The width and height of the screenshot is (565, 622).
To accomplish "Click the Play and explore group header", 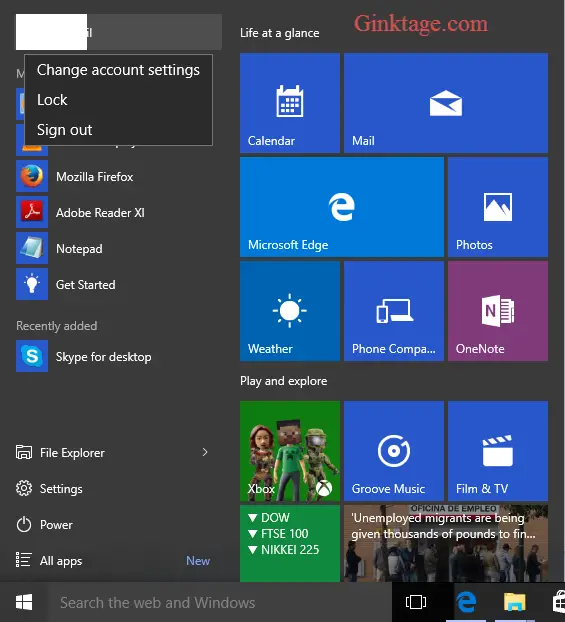I will (x=283, y=381).
